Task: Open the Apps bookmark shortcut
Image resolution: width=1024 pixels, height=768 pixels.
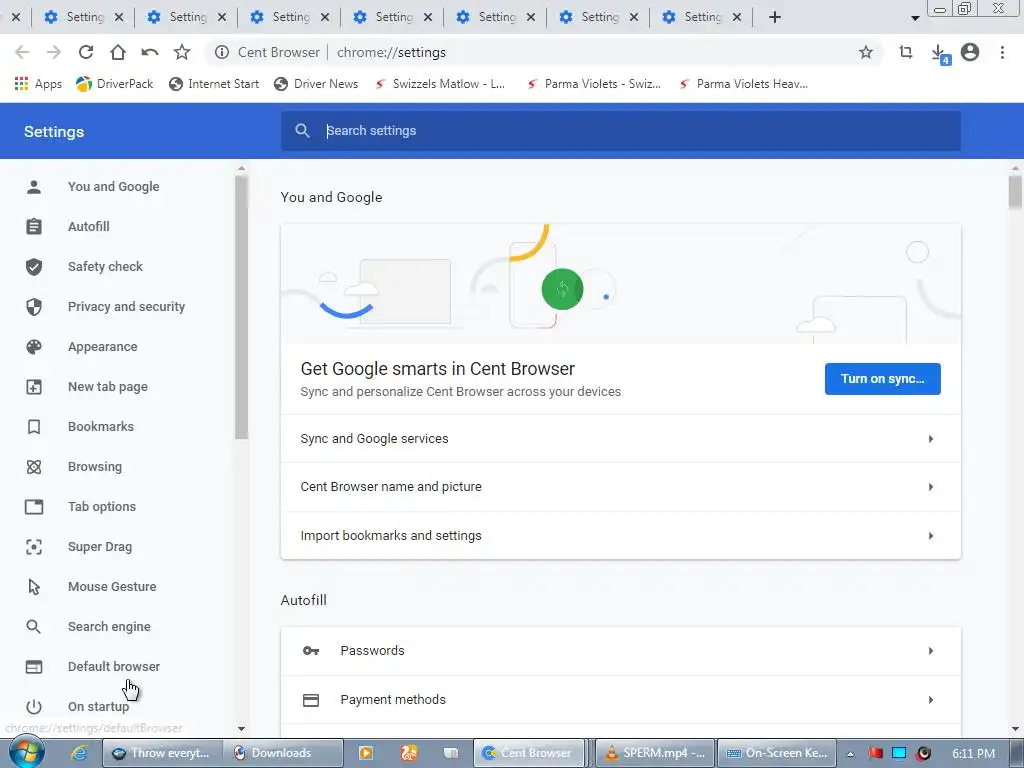Action: point(38,84)
